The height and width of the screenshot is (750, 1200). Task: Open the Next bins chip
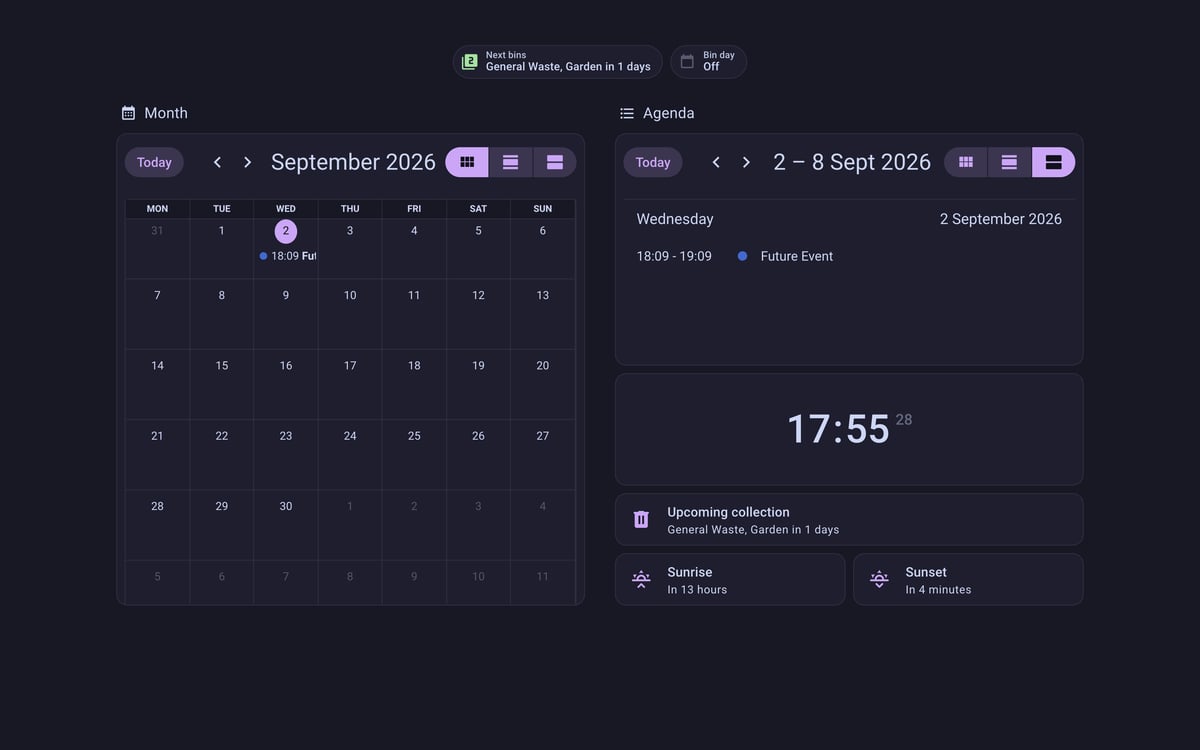click(558, 62)
